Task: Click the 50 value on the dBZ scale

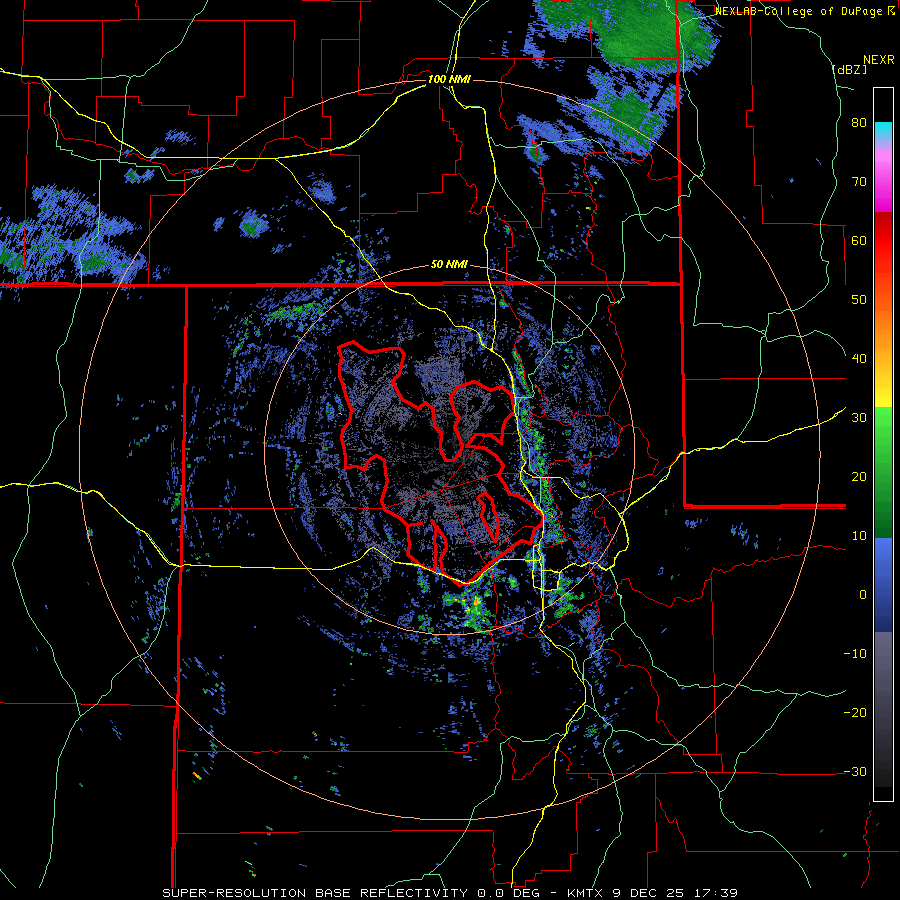Action: tap(859, 300)
